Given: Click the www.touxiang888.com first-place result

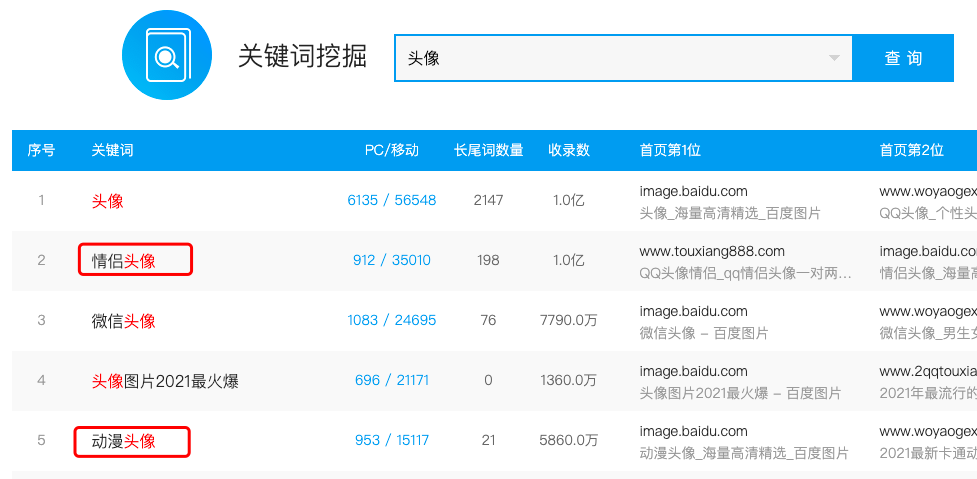Looking at the screenshot, I should pyautogui.click(x=712, y=251).
